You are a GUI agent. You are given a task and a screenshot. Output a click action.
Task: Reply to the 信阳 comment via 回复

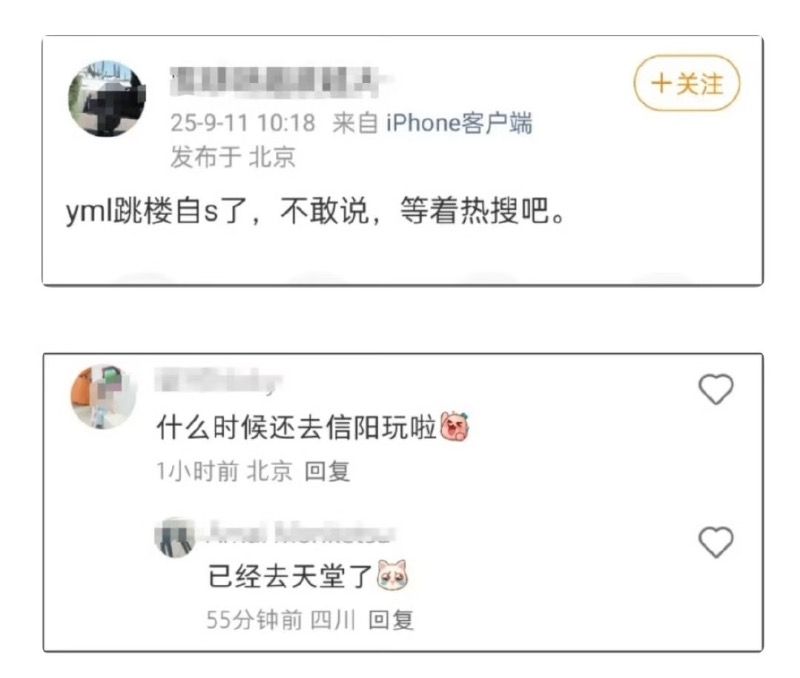click(x=327, y=471)
